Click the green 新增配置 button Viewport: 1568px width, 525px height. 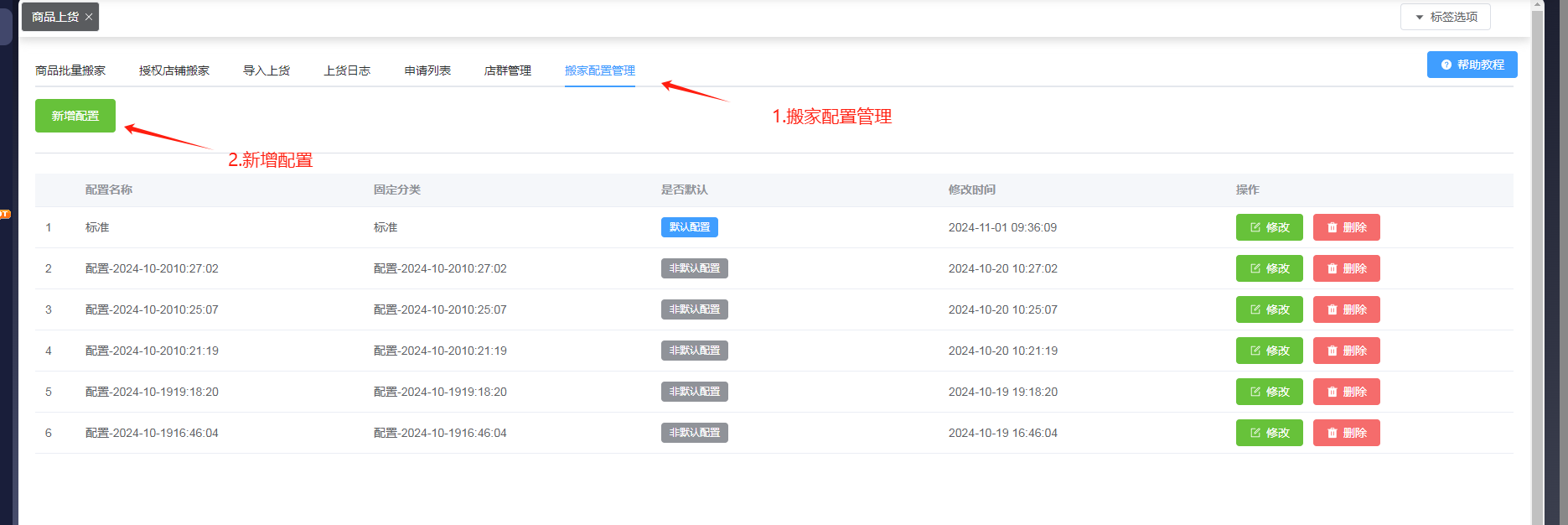[75, 116]
